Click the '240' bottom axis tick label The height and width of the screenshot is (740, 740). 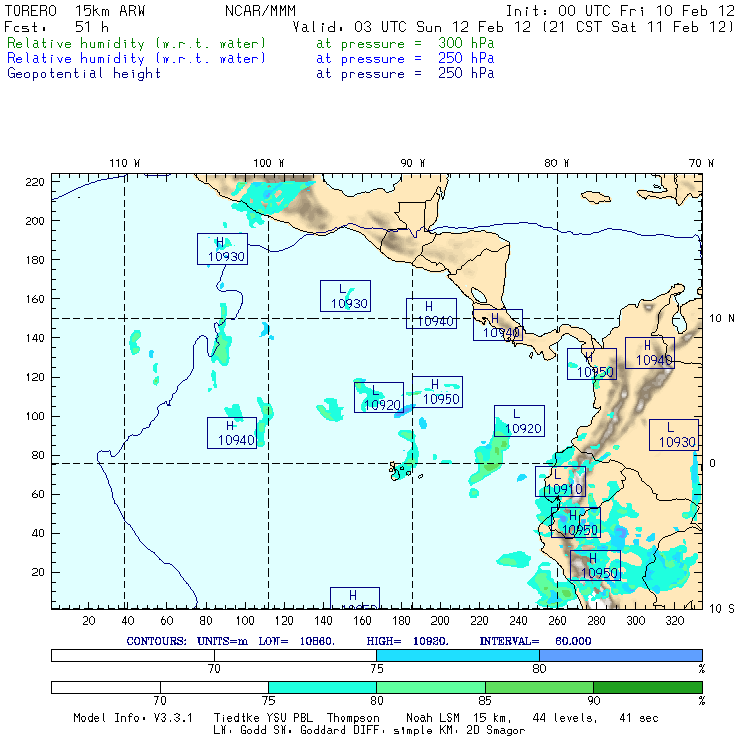pos(518,621)
